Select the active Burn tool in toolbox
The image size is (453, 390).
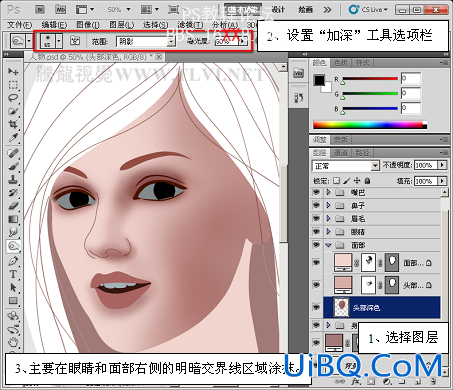click(x=13, y=246)
